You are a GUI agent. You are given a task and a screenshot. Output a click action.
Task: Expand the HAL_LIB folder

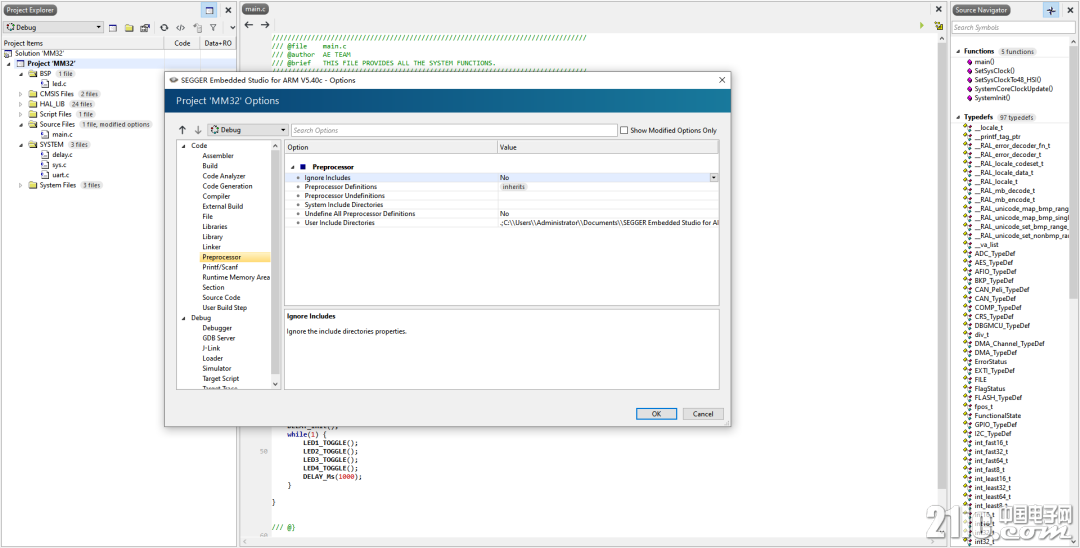21,104
